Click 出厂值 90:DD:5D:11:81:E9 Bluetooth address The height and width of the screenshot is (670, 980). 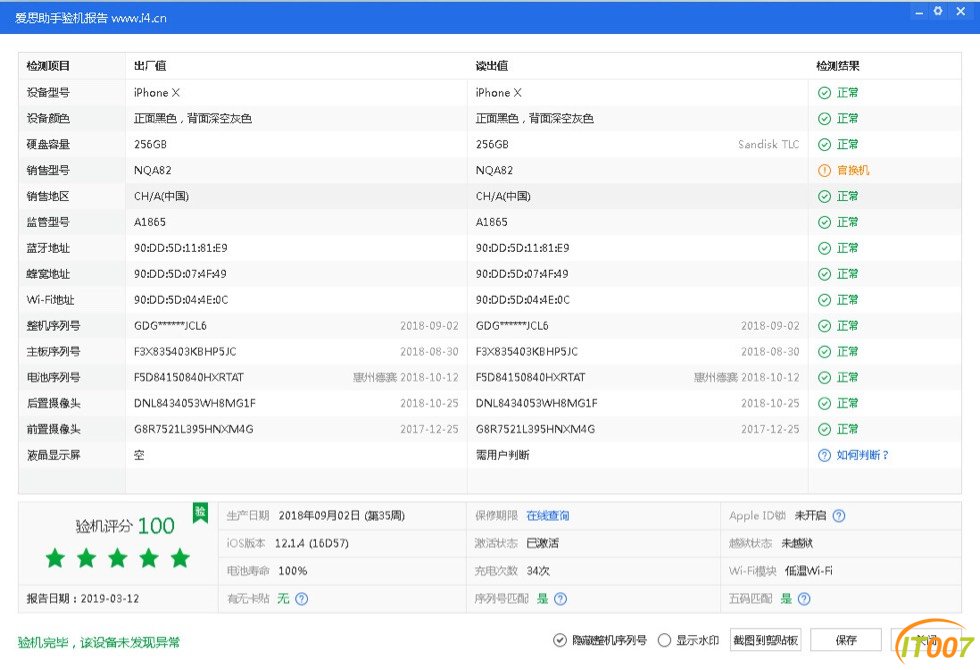[181, 249]
